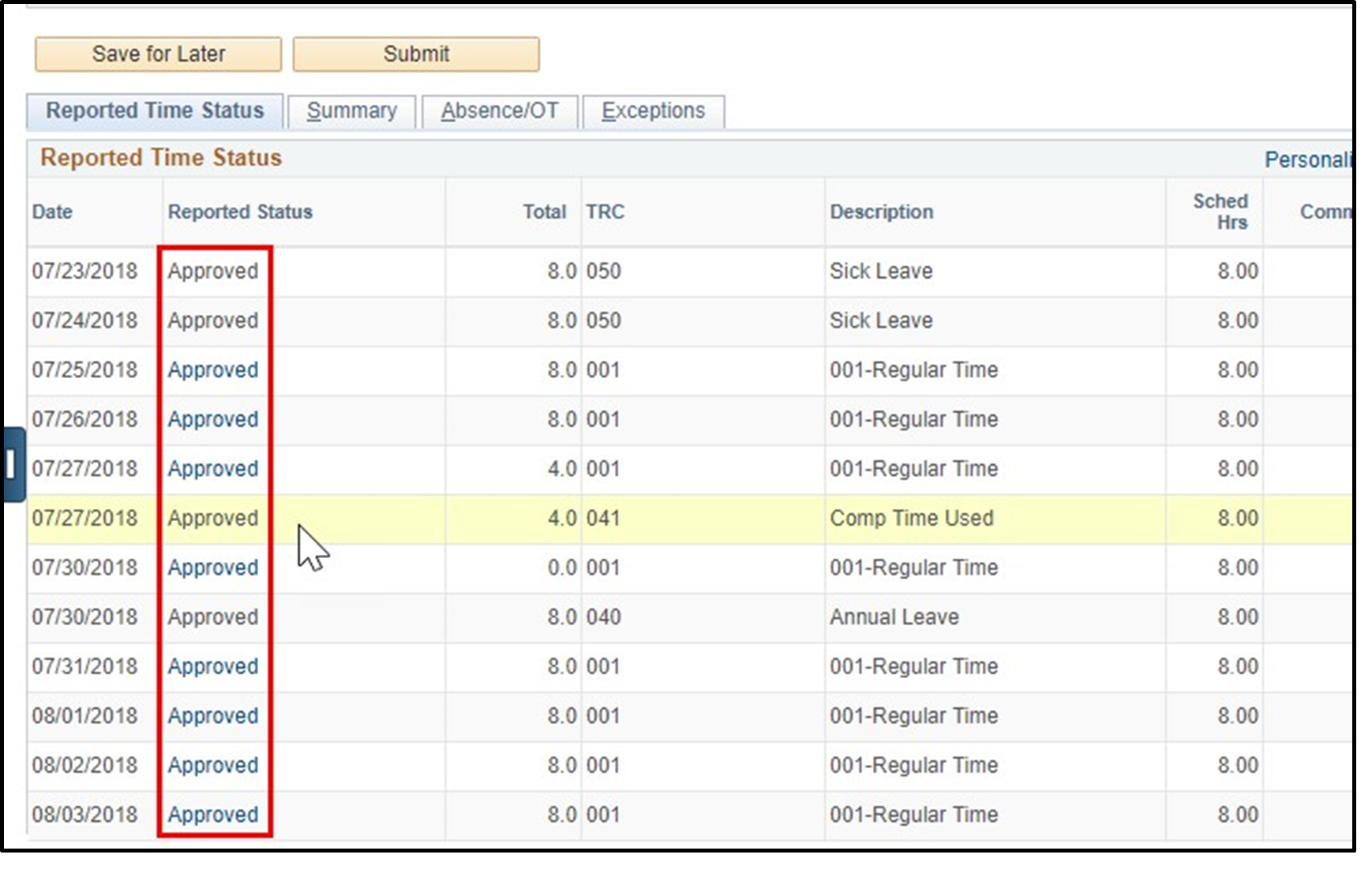Open the Absence/OT tab
This screenshot has width=1372, height=877.
[500, 111]
